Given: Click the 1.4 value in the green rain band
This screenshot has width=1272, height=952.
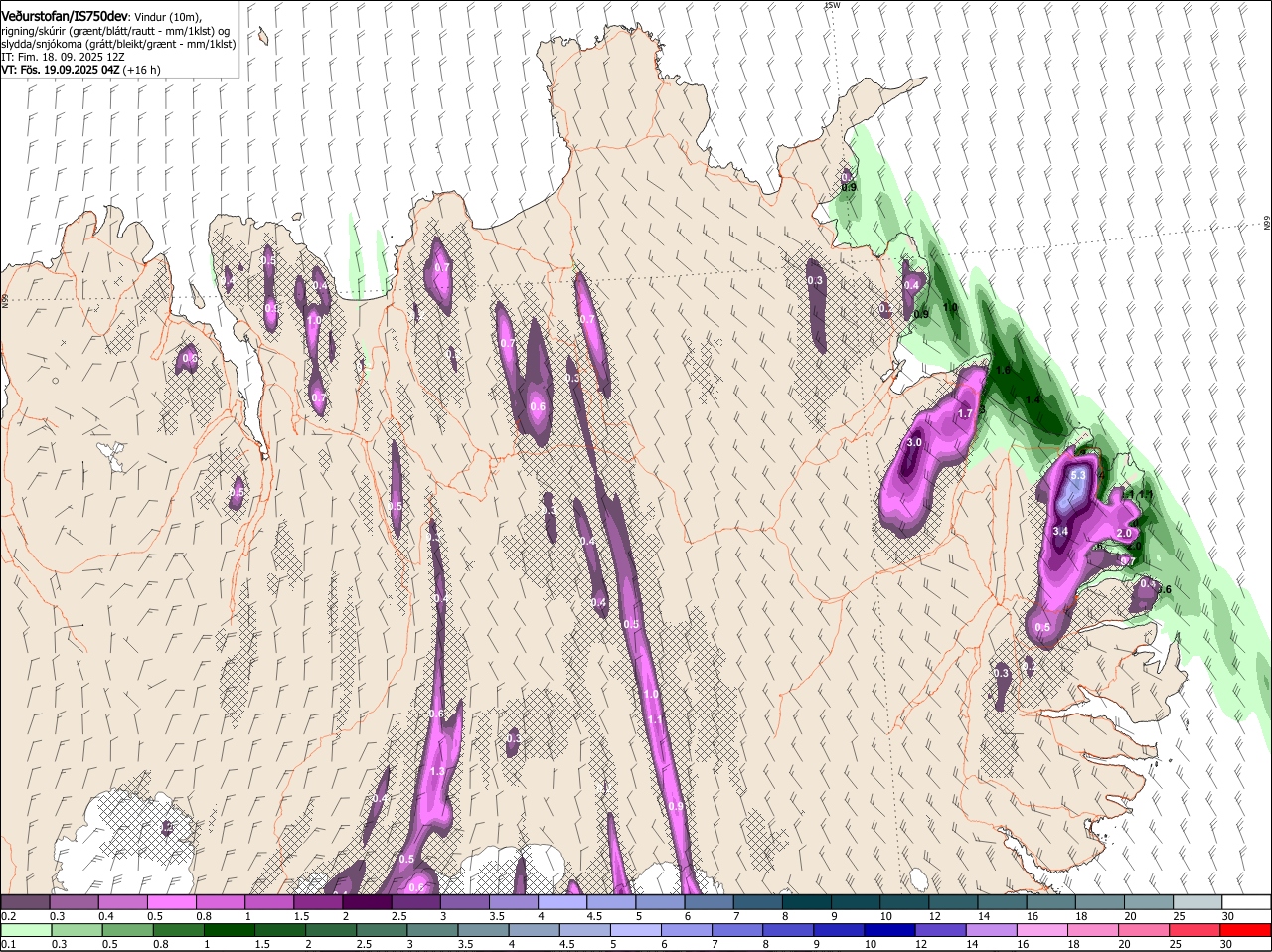Looking at the screenshot, I should [x=1033, y=399].
